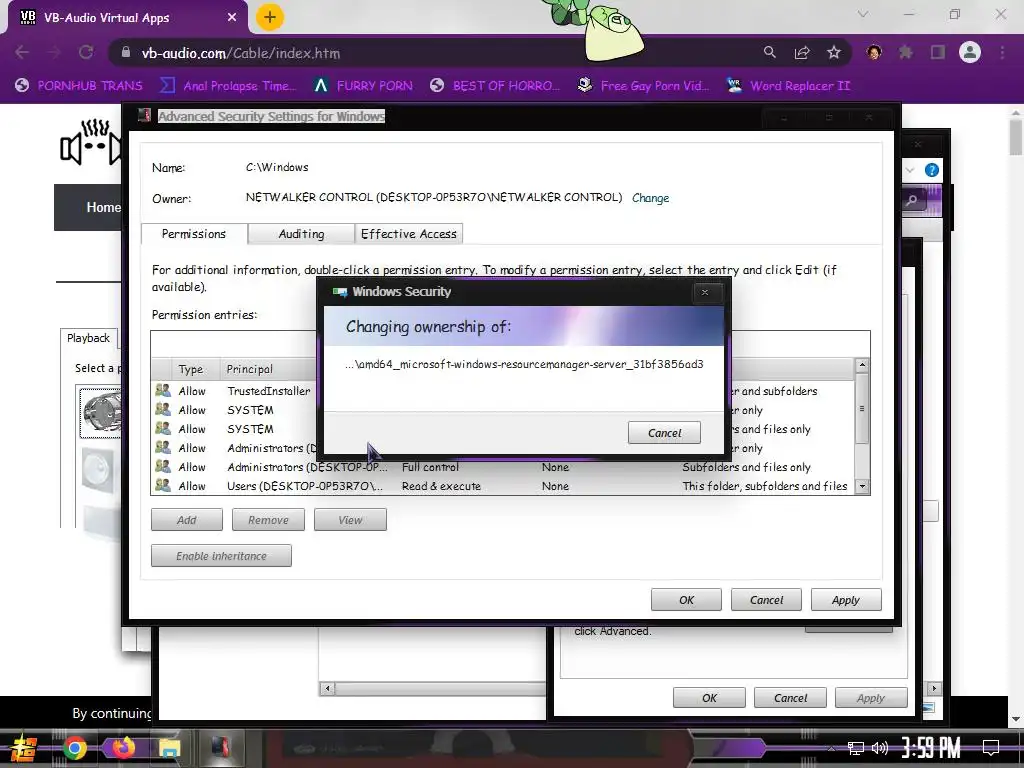Open Firefox from the taskbar
Screen dimensions: 1024x768
tap(122, 748)
